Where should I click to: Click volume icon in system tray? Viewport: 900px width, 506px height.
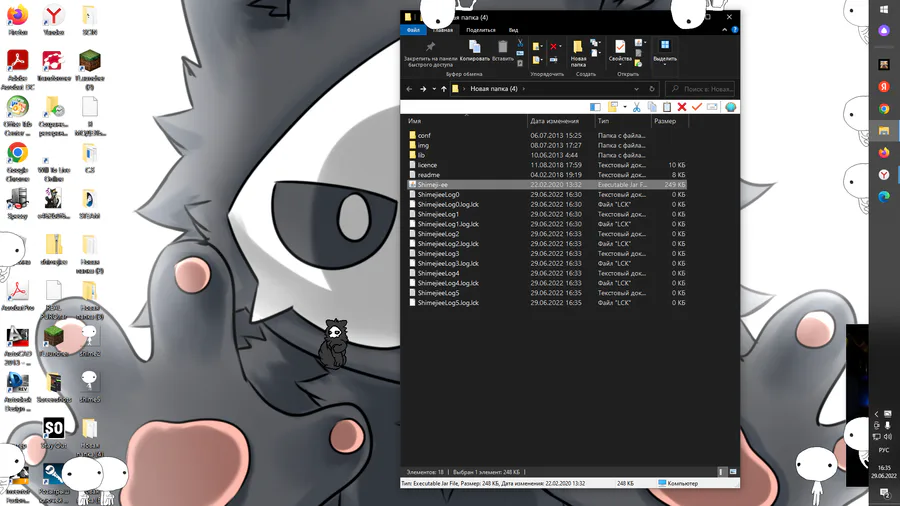point(887,437)
